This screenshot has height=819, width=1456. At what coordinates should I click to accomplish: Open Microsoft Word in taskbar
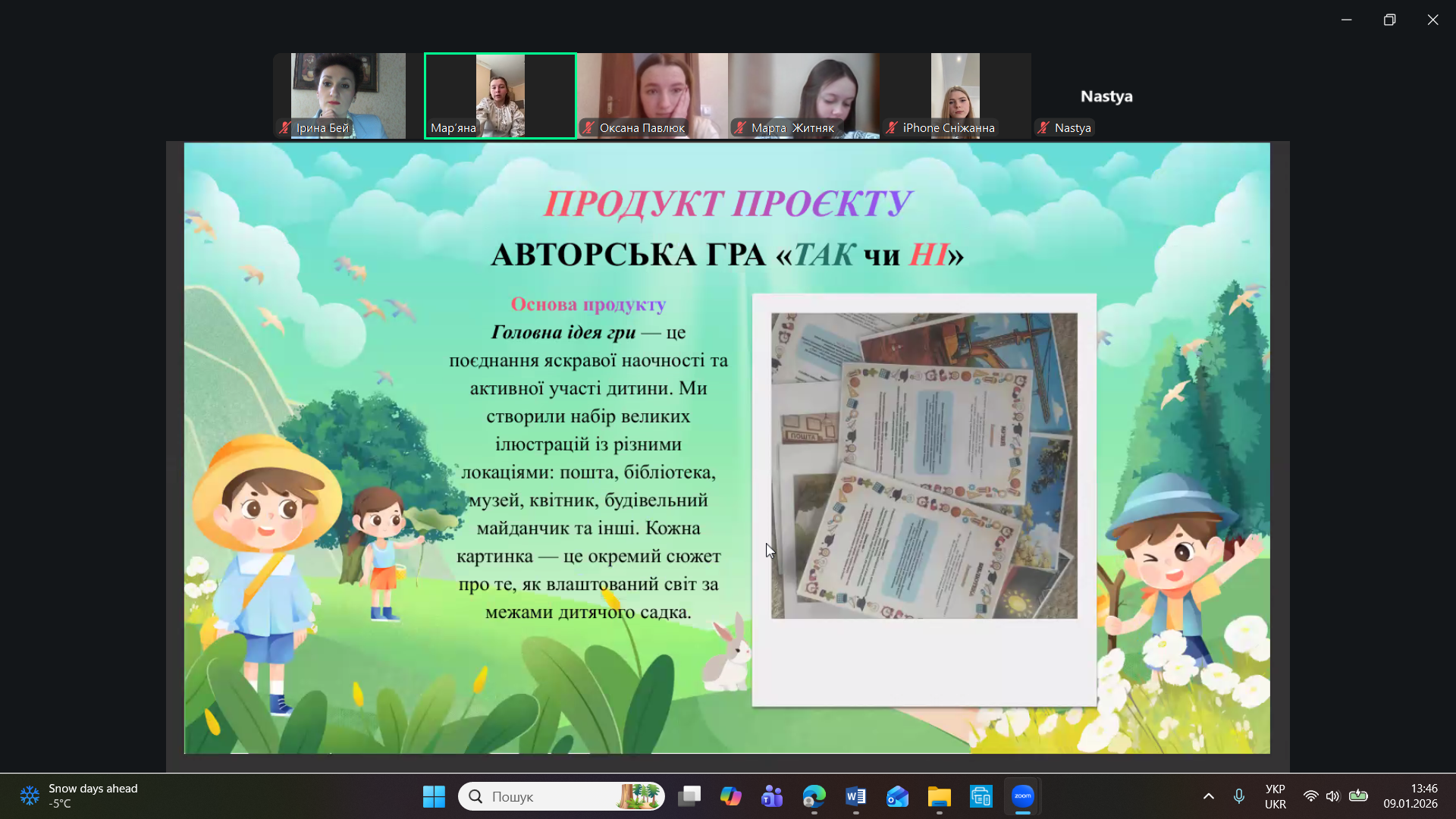coord(855,796)
